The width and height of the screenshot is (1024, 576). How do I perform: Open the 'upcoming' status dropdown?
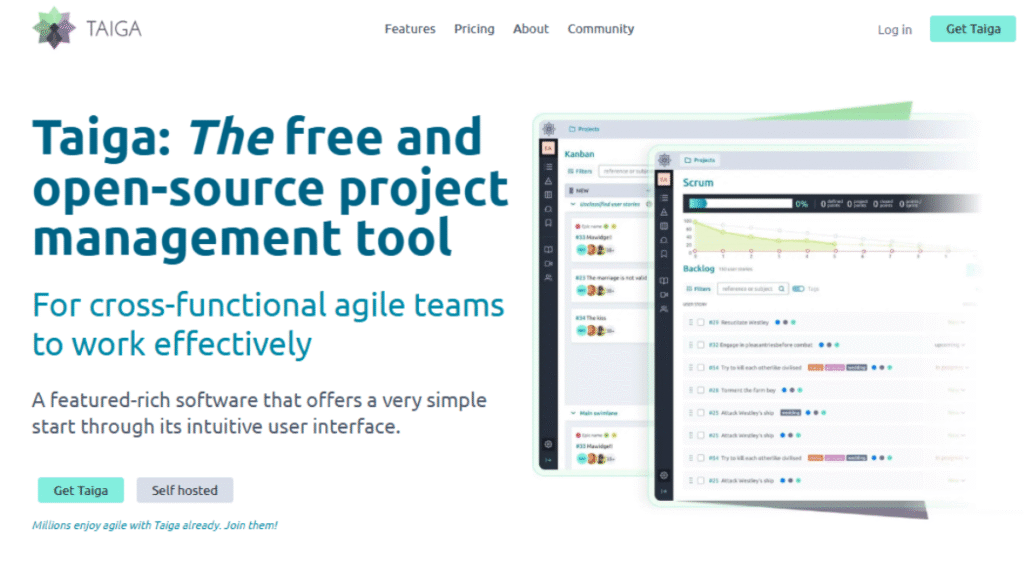click(x=950, y=345)
